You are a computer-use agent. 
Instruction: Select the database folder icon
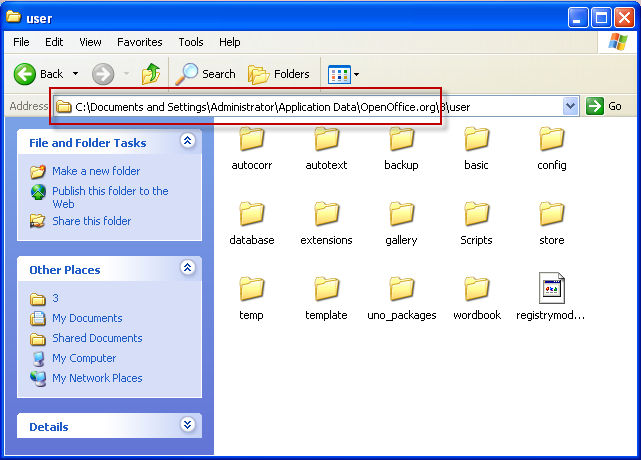tap(252, 214)
